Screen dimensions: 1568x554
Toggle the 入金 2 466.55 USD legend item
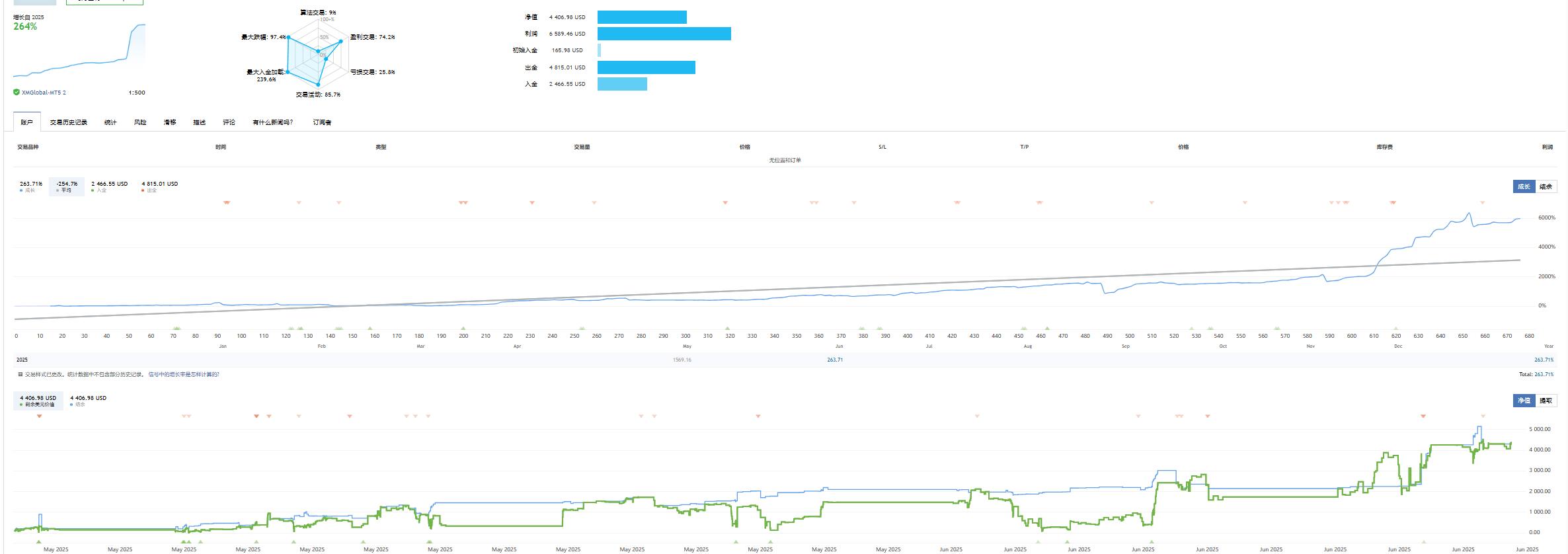pos(109,186)
